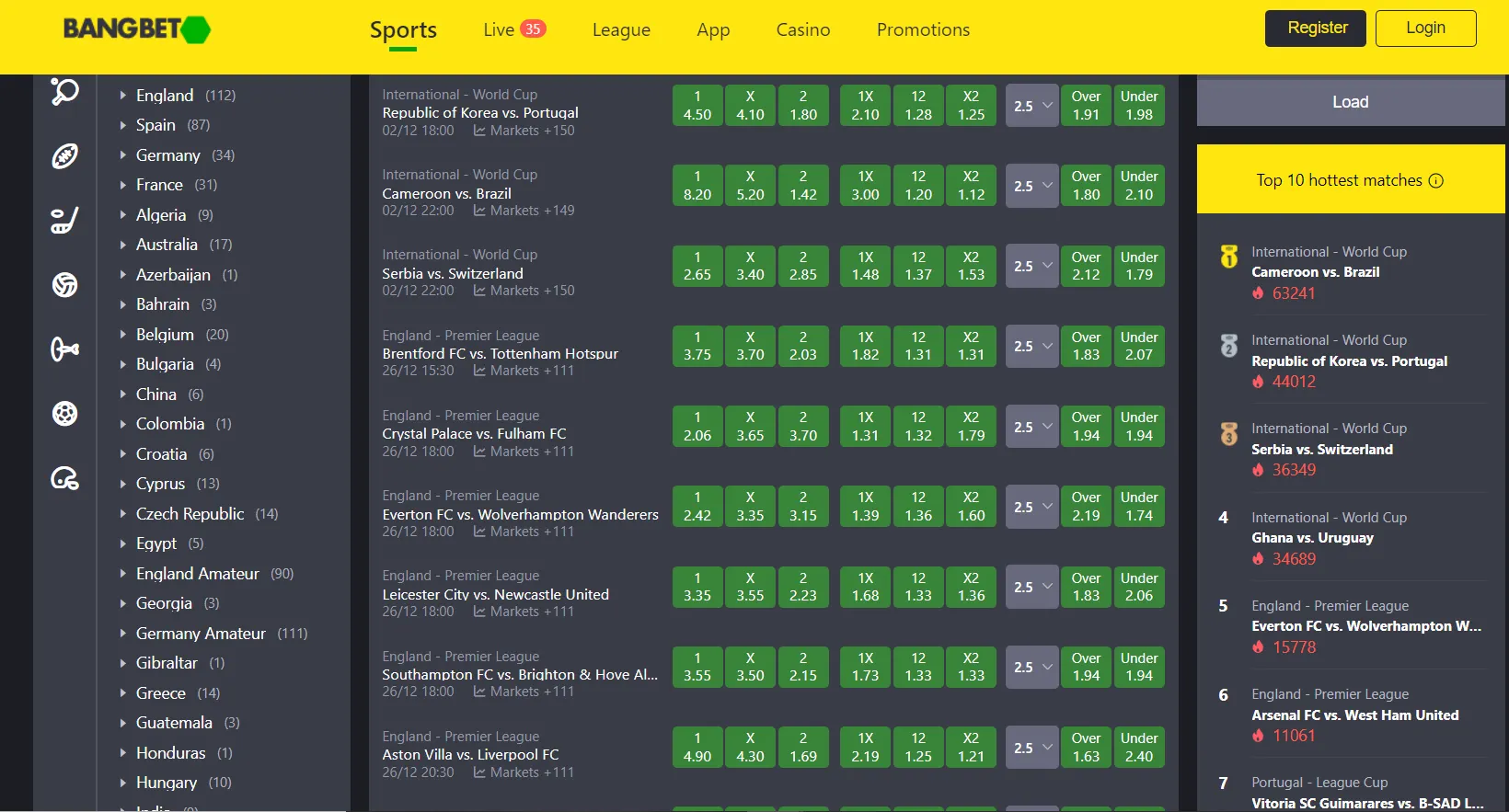Open Leicester City vs. Newcastle United match

pos(496,594)
